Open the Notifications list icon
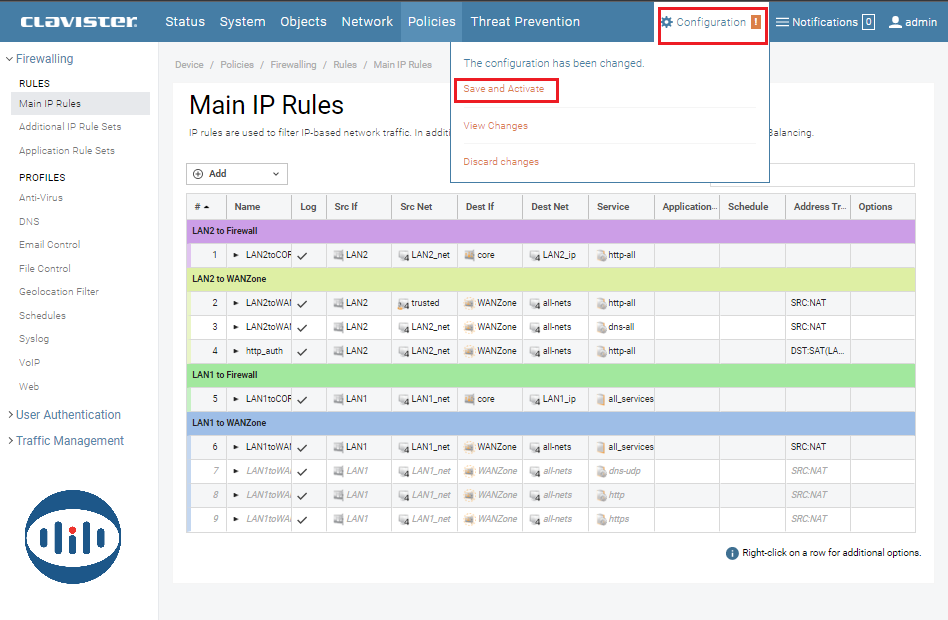The height and width of the screenshot is (620, 948). [783, 22]
